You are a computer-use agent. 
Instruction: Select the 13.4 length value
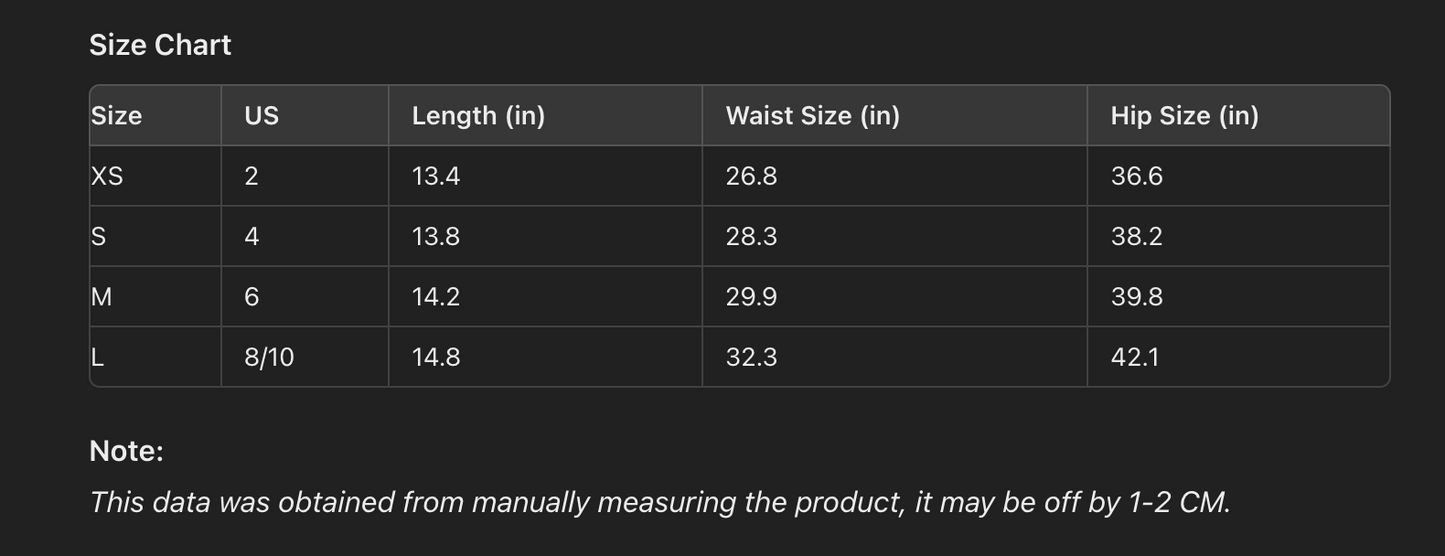coord(435,176)
